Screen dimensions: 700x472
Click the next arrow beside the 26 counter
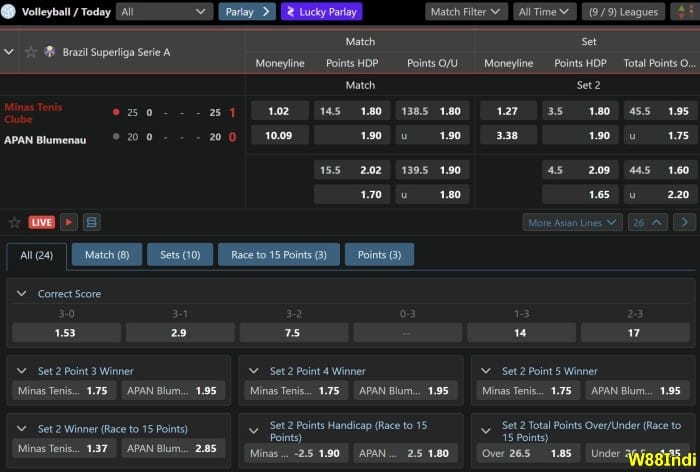click(684, 222)
